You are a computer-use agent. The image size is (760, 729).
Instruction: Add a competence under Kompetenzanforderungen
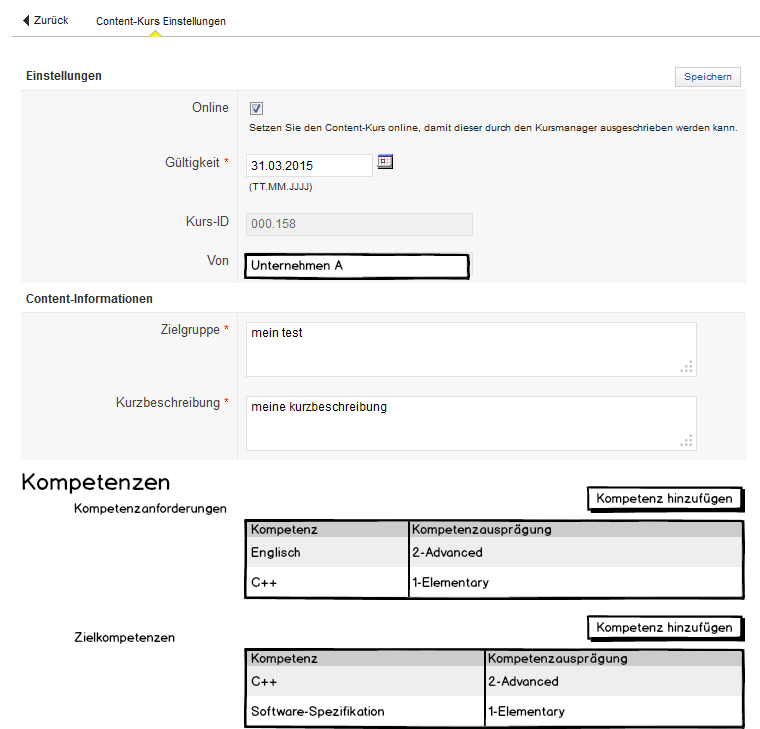664,498
